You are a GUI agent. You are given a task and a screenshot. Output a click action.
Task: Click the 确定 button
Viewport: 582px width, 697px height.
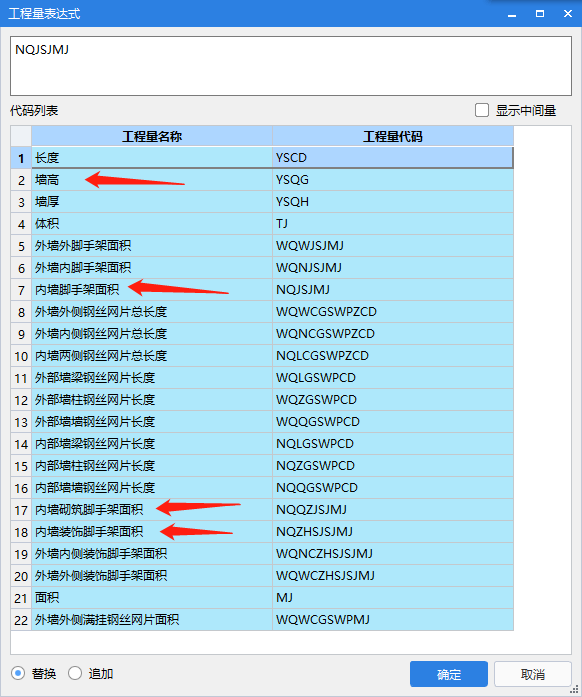pos(449,674)
